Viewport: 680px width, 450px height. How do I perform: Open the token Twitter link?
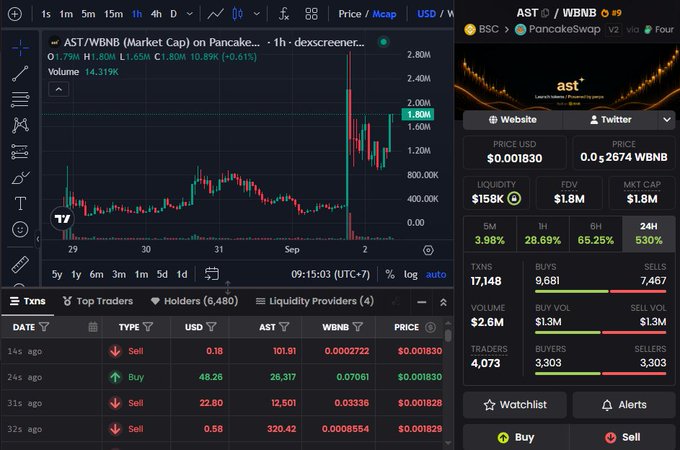610,119
